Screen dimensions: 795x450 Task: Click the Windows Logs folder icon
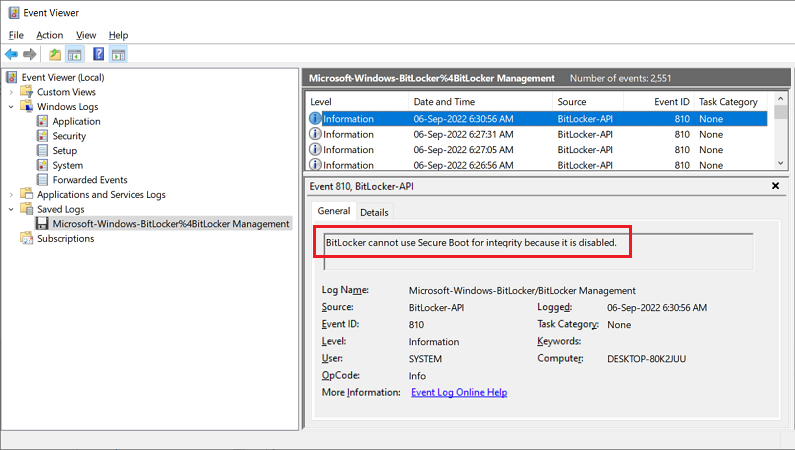[x=26, y=106]
